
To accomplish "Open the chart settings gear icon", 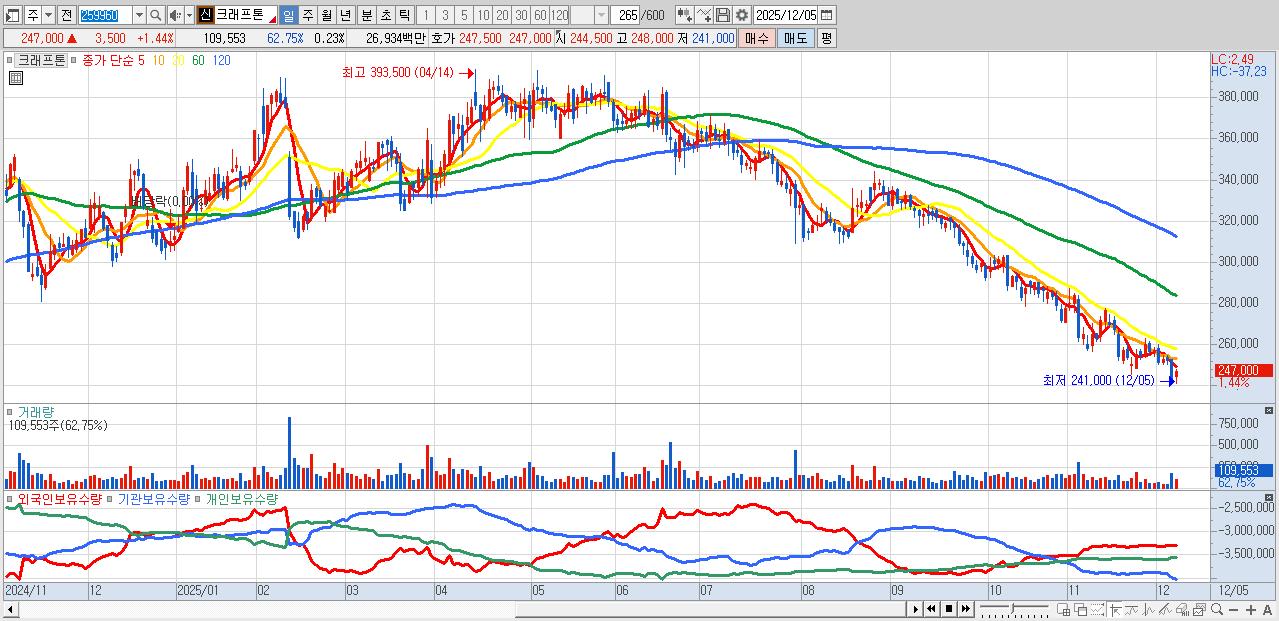I will (x=742, y=15).
